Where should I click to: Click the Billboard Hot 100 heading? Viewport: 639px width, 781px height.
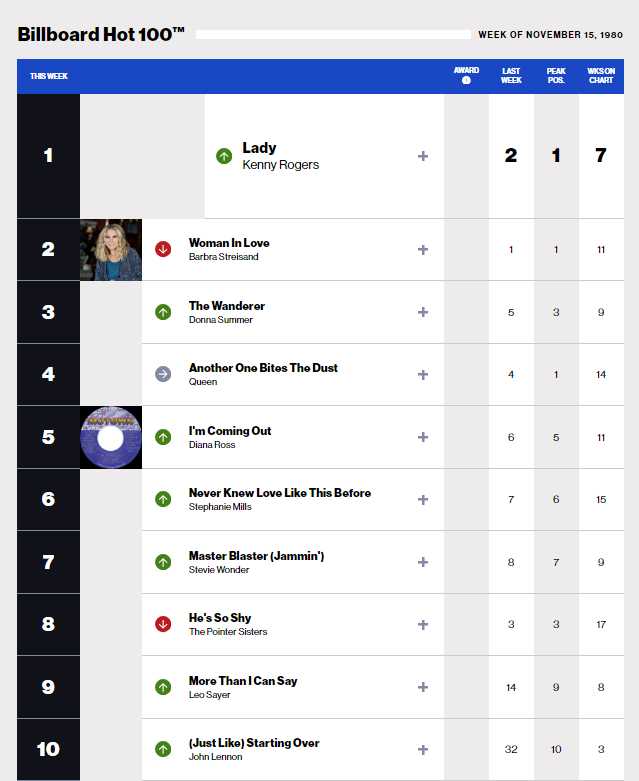coord(101,34)
